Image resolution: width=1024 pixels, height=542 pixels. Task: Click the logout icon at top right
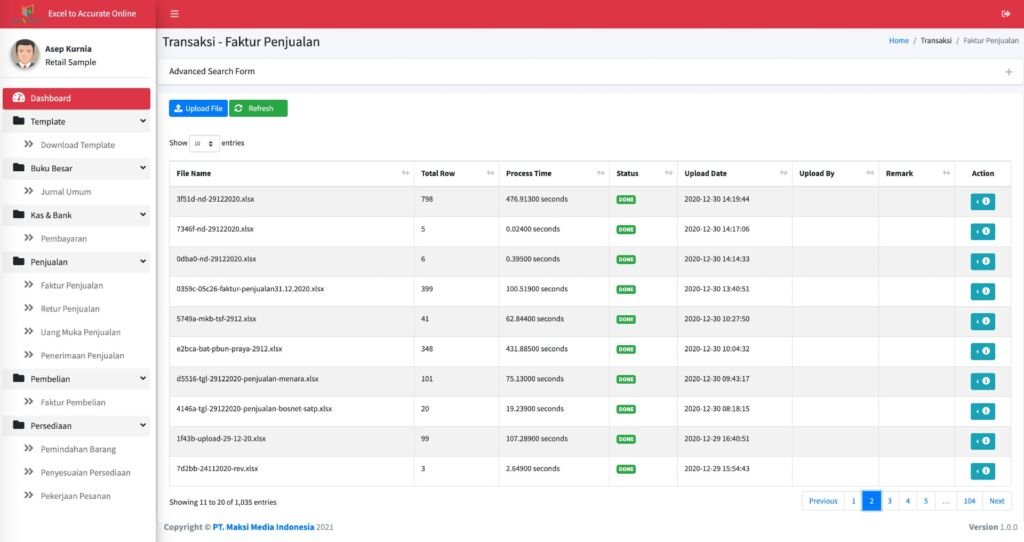(x=1006, y=14)
